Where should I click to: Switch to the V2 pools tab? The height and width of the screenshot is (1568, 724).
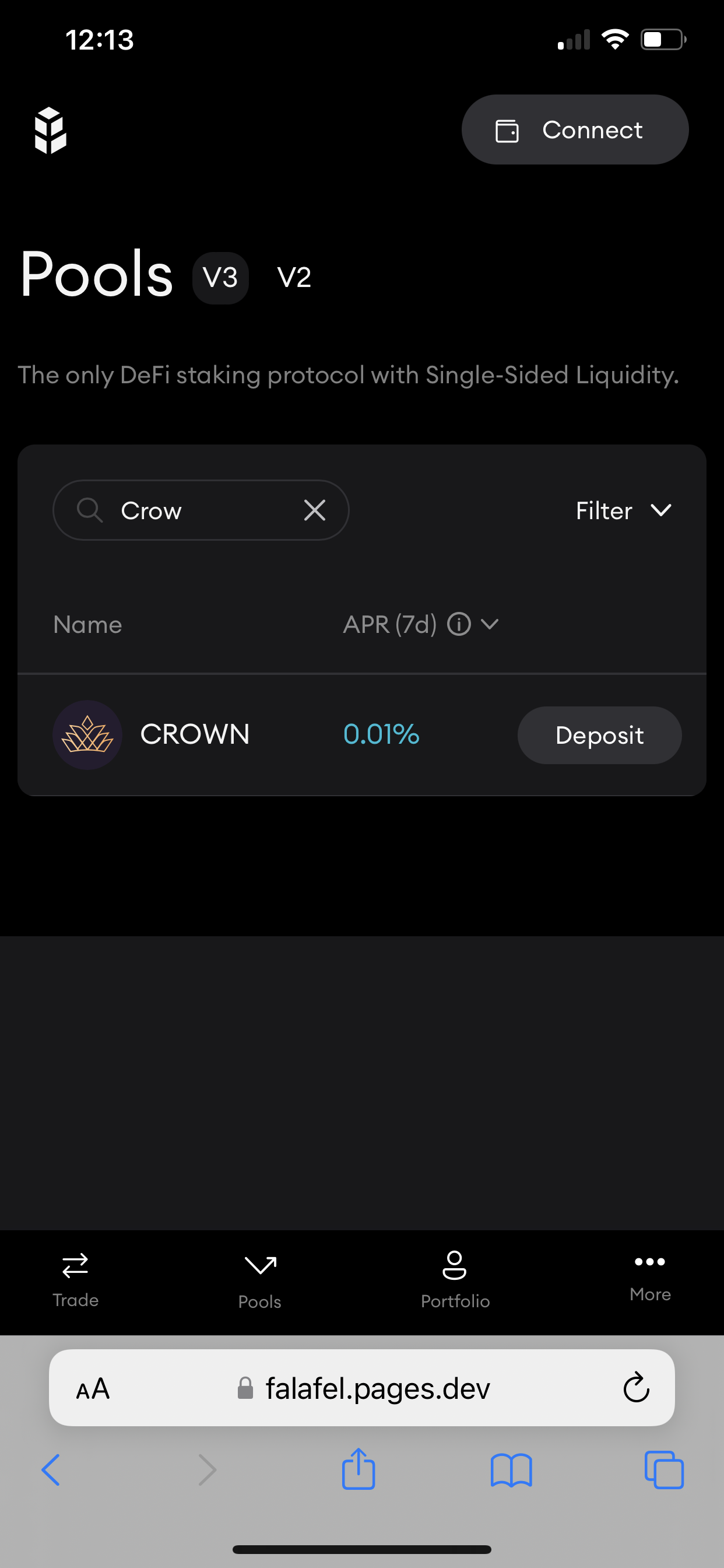point(294,277)
